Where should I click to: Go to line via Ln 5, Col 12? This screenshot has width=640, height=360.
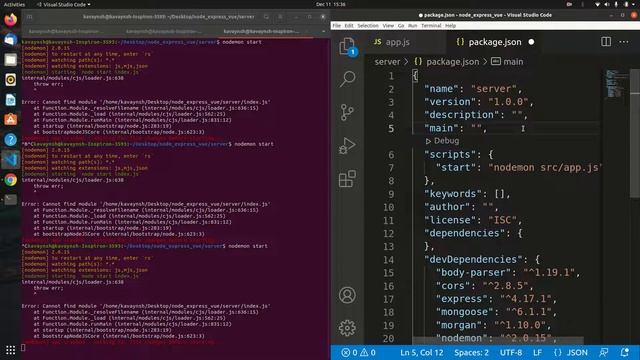point(422,352)
